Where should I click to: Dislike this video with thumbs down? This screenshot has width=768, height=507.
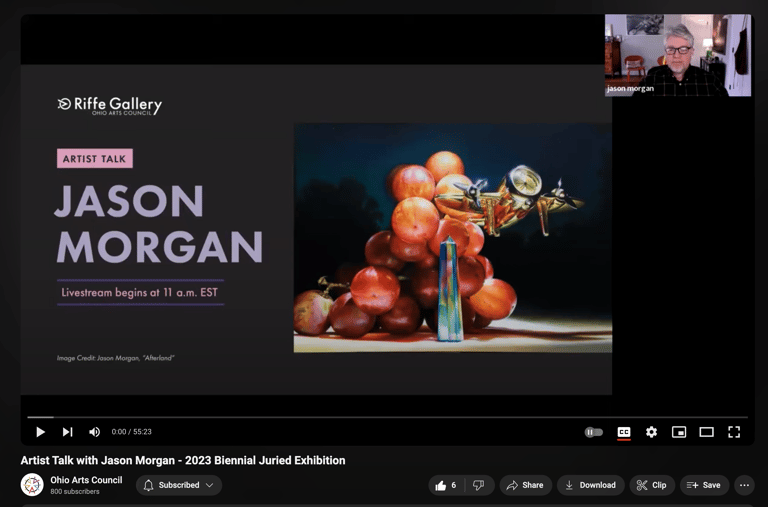point(479,485)
